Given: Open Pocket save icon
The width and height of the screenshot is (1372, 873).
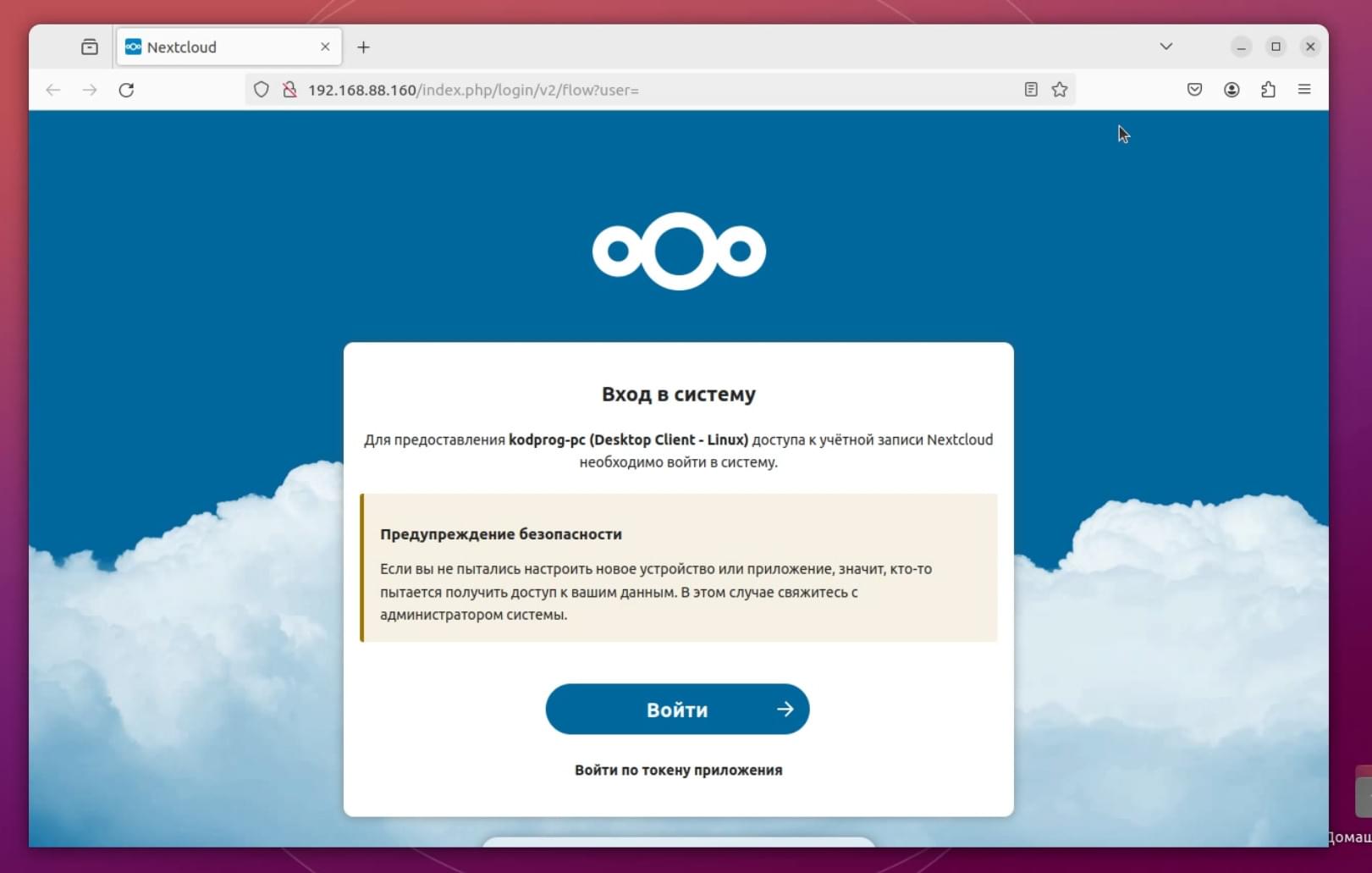Looking at the screenshot, I should (x=1194, y=90).
